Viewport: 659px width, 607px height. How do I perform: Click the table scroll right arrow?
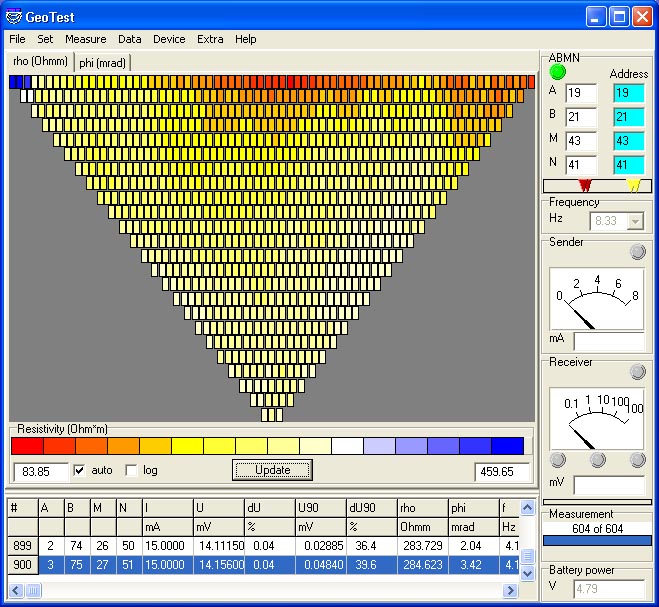coord(511,591)
